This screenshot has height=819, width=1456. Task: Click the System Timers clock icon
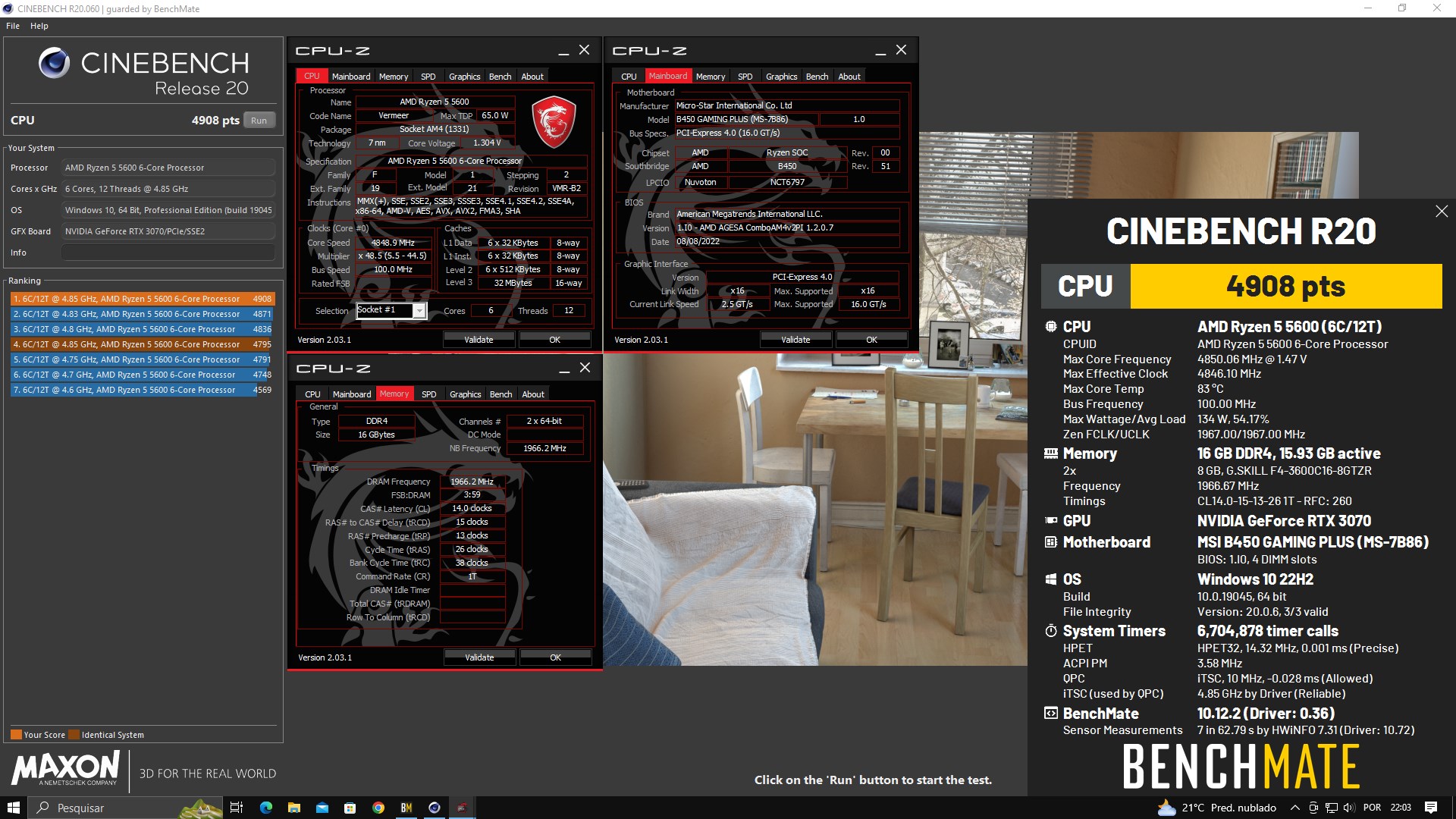coord(1051,631)
